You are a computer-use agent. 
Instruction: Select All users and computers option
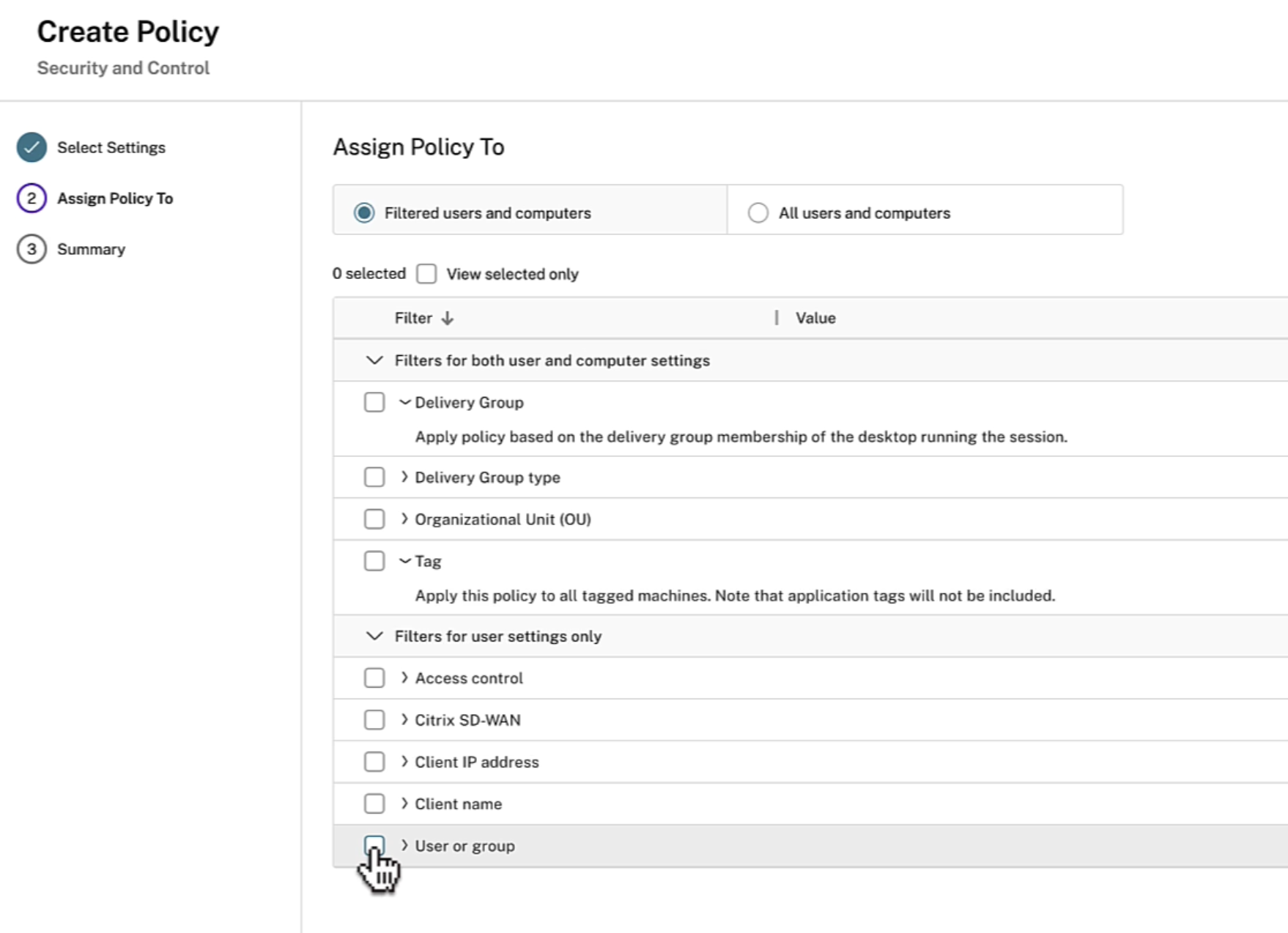(x=758, y=213)
